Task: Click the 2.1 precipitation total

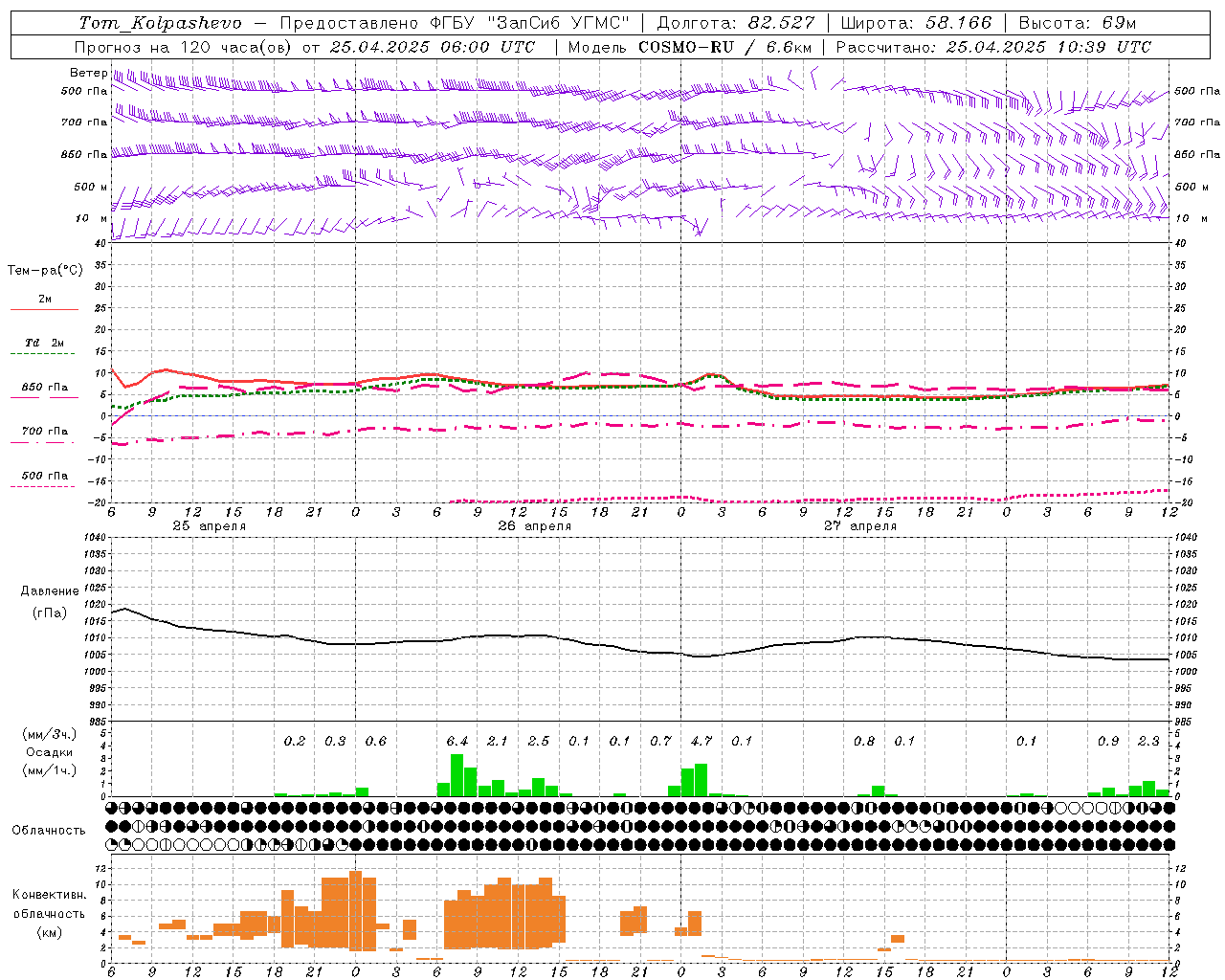Action: (x=498, y=742)
